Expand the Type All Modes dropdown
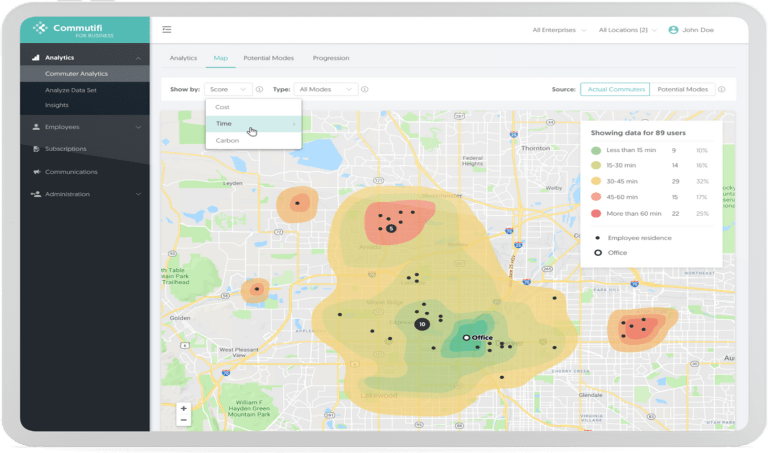 pos(327,89)
